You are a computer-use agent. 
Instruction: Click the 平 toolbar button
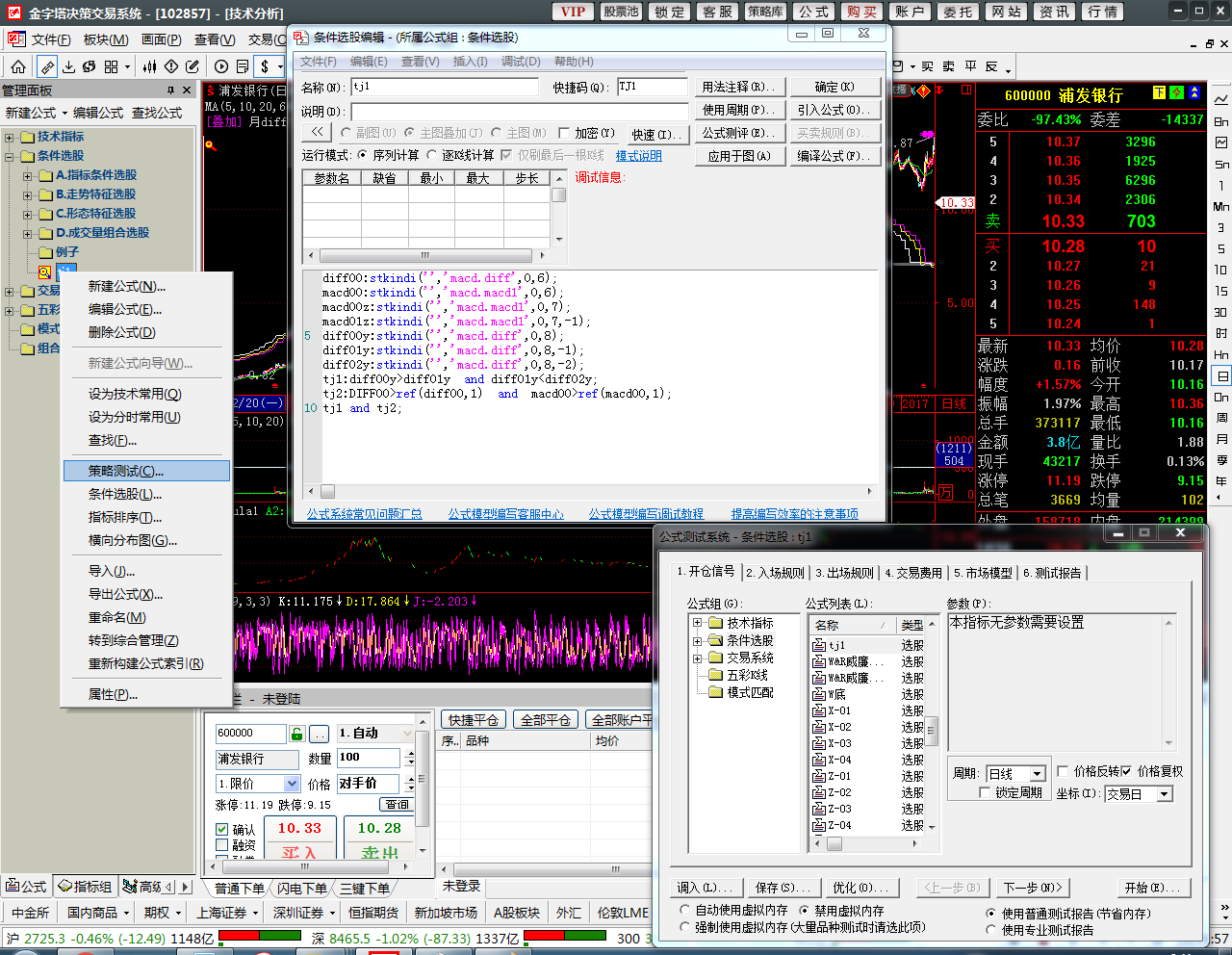970,66
